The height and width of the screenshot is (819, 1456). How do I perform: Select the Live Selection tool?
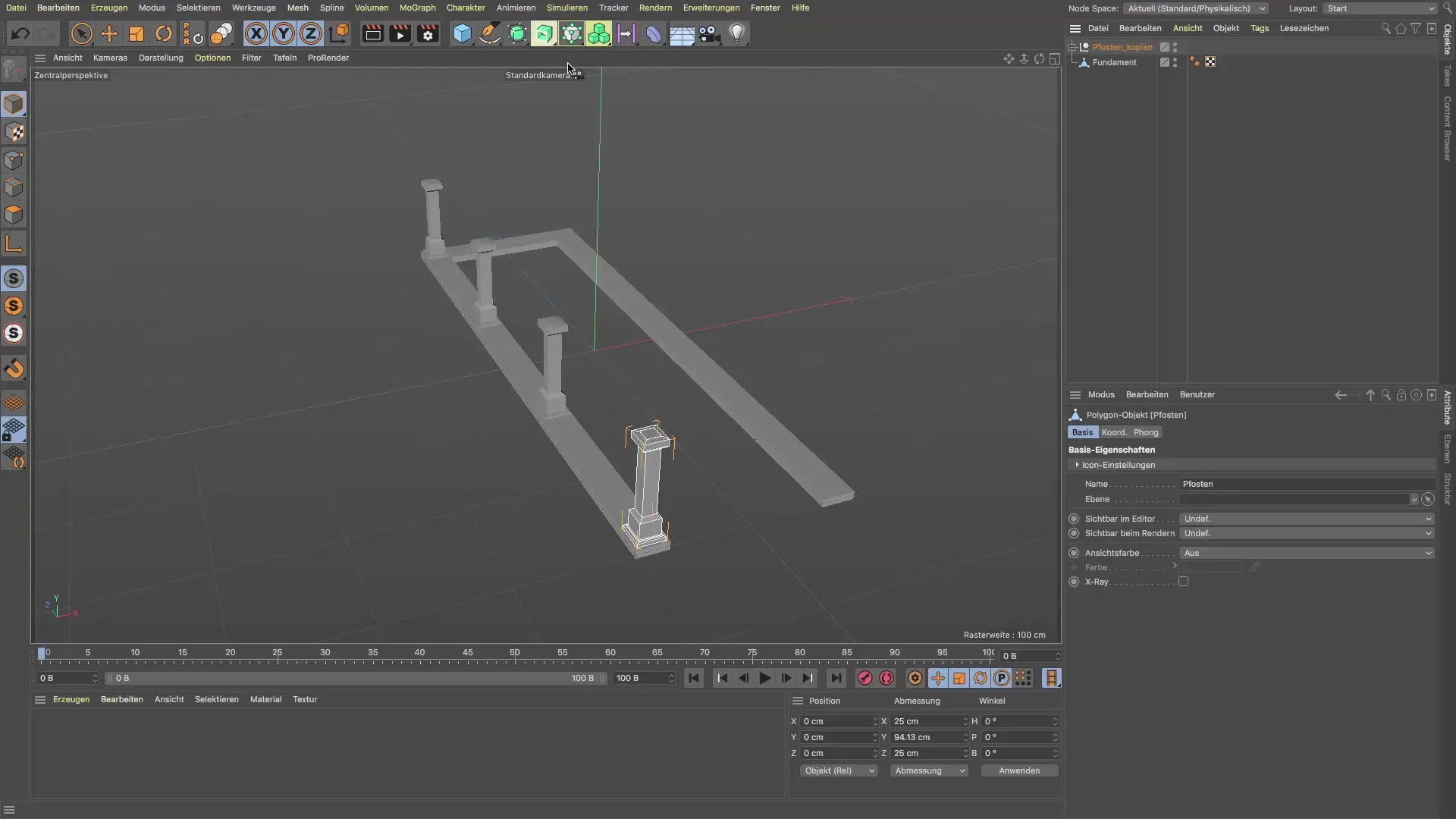81,33
